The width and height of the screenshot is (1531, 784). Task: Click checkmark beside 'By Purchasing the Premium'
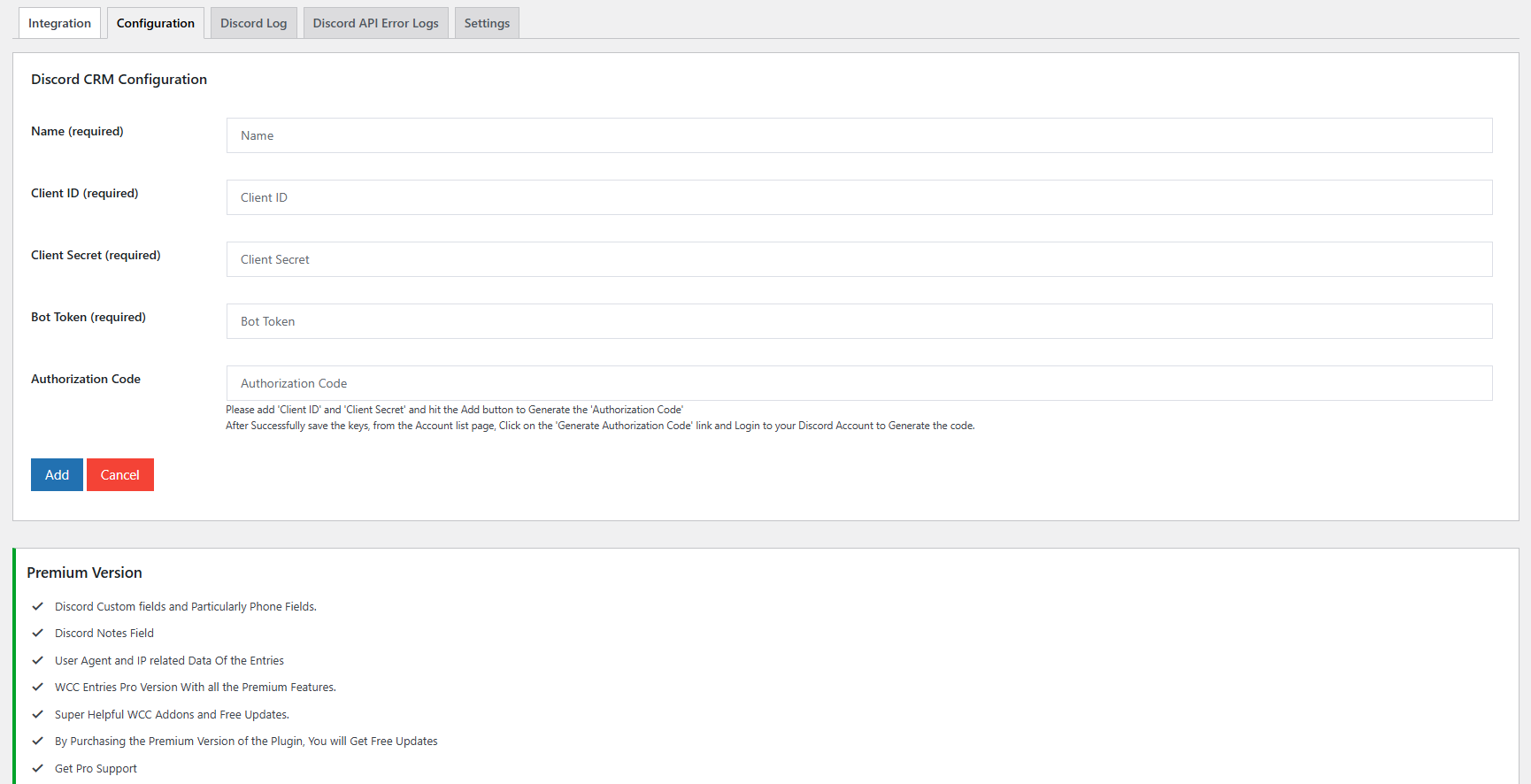[38, 741]
